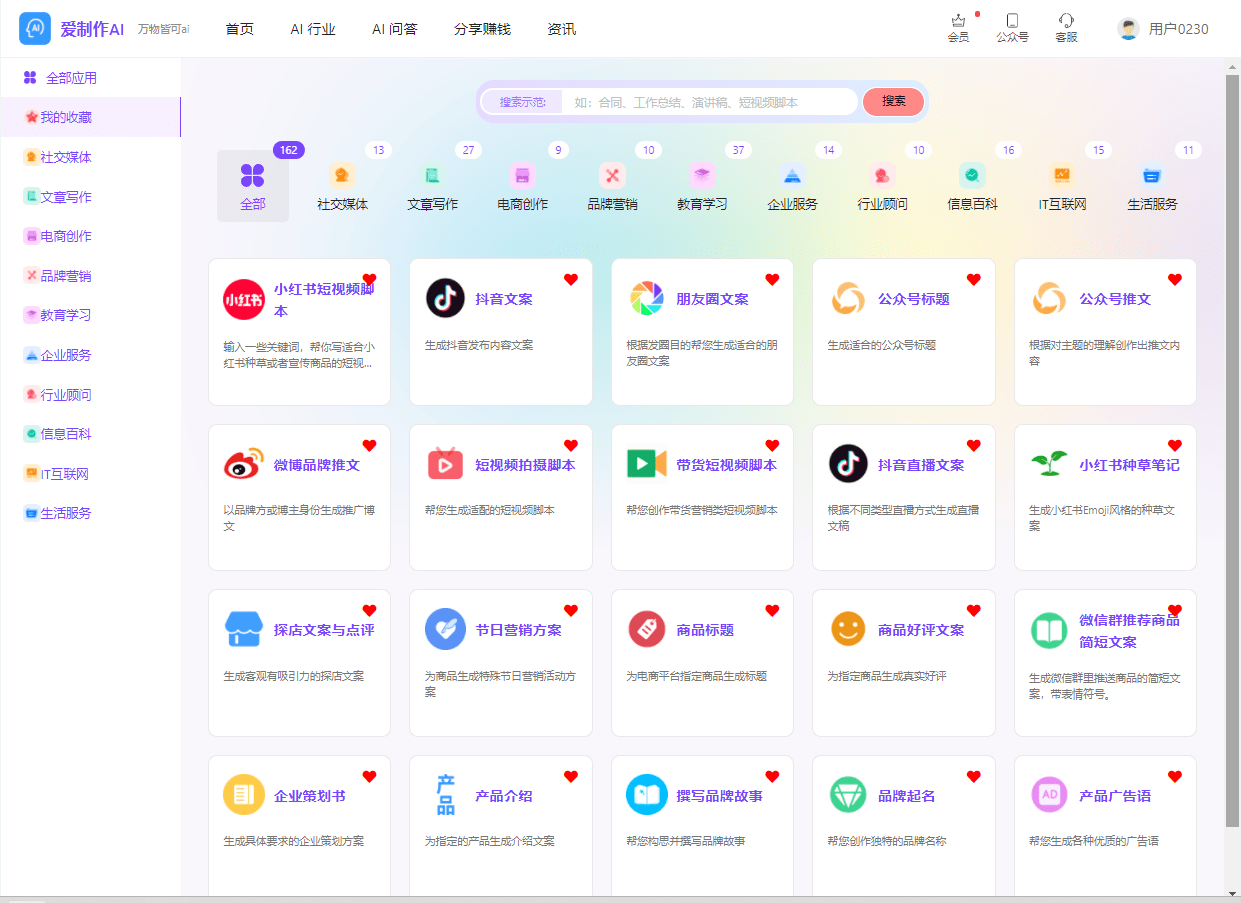Open the AI 问答 menu item

click(394, 29)
